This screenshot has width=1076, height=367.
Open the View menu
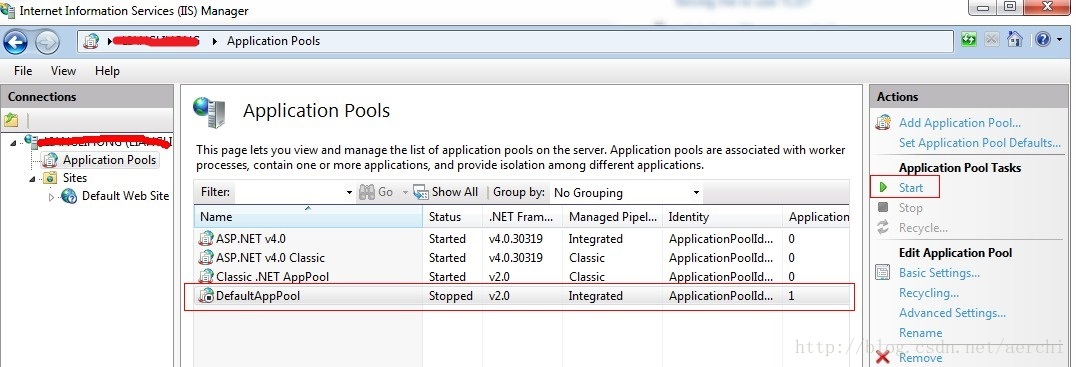63,71
